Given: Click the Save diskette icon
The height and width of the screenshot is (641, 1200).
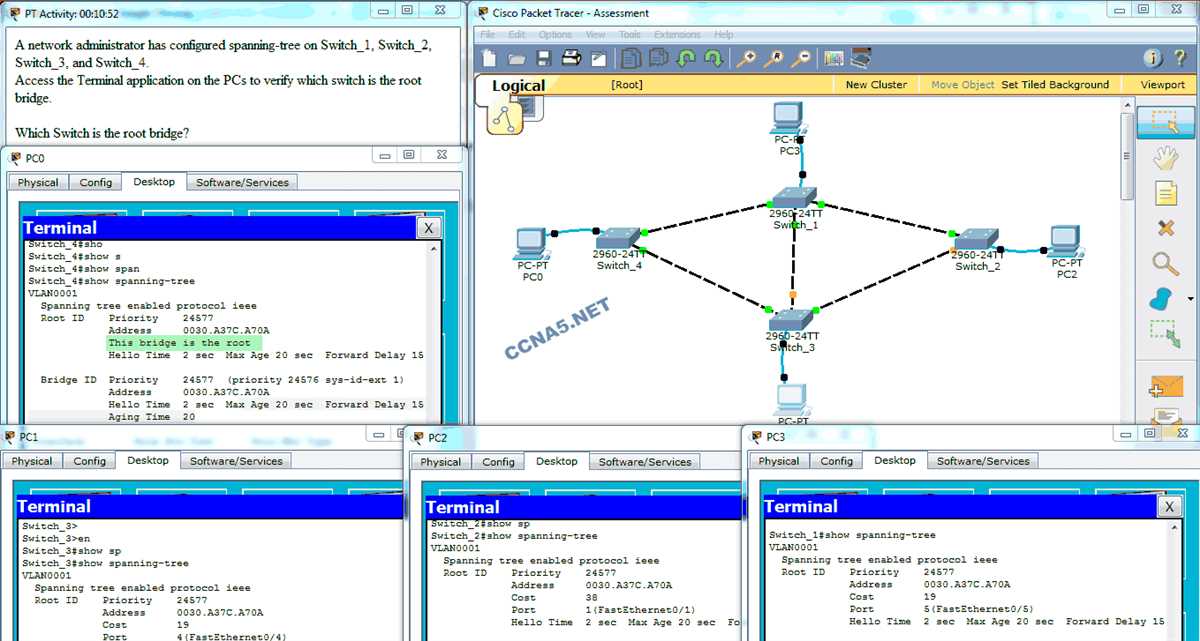Looking at the screenshot, I should [x=544, y=58].
